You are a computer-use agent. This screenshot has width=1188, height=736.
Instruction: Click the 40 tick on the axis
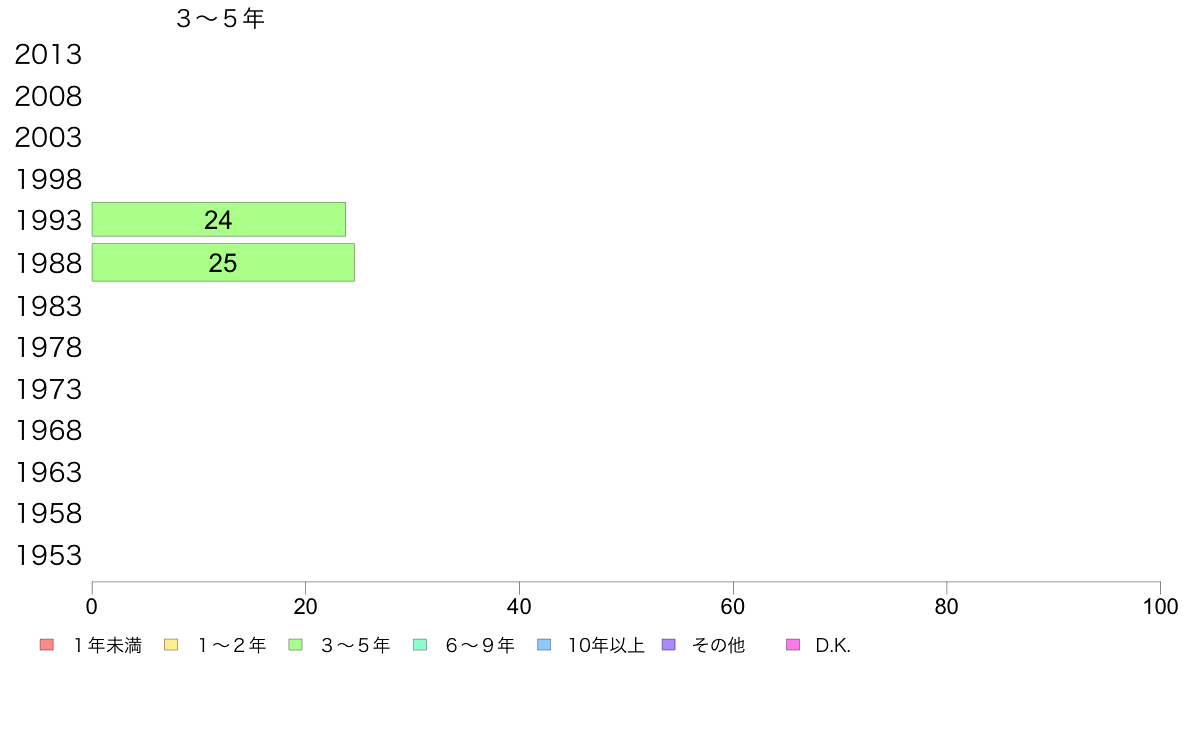click(x=519, y=606)
